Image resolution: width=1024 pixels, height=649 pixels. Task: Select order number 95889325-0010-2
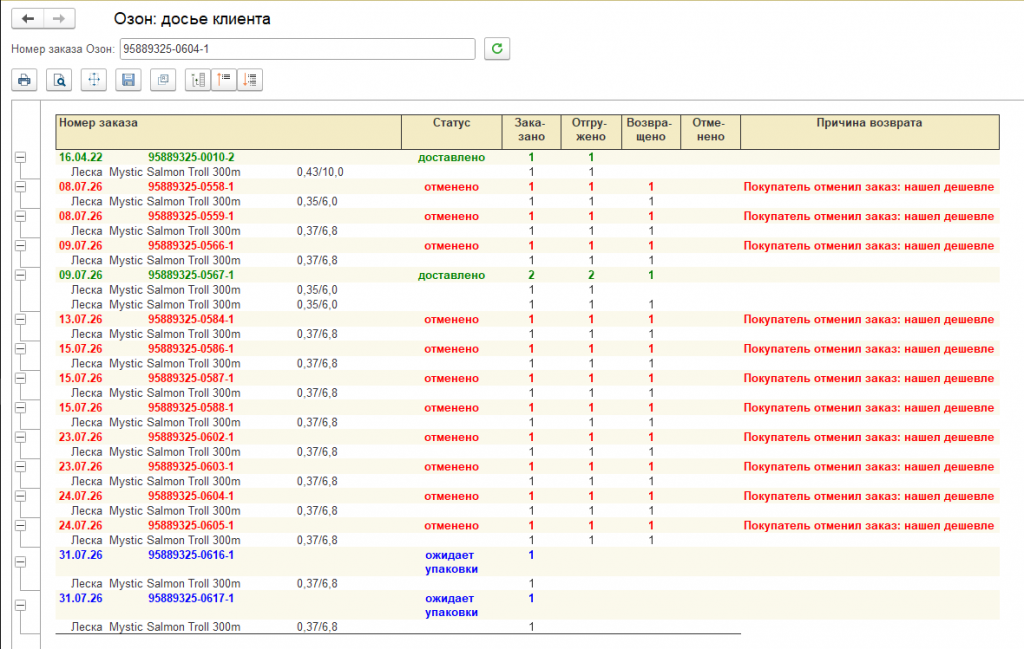pos(191,157)
